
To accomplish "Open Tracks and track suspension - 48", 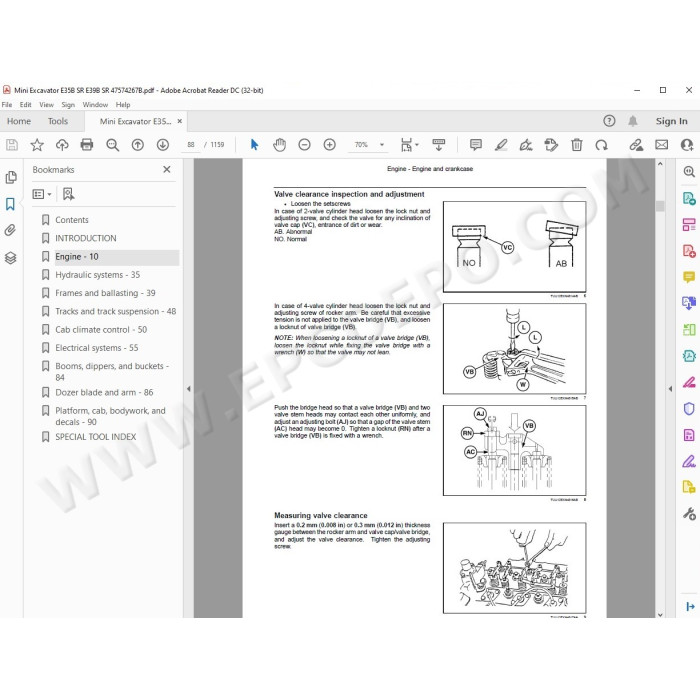I will [x=116, y=311].
